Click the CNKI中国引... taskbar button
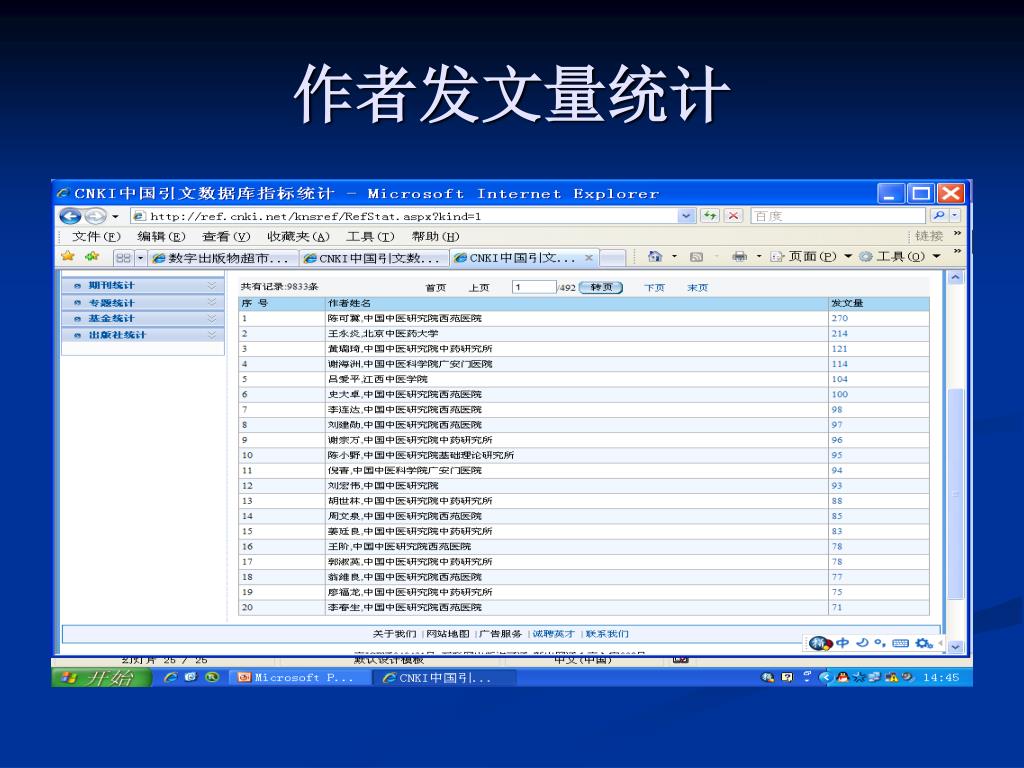This screenshot has height=768, width=1024. point(444,678)
